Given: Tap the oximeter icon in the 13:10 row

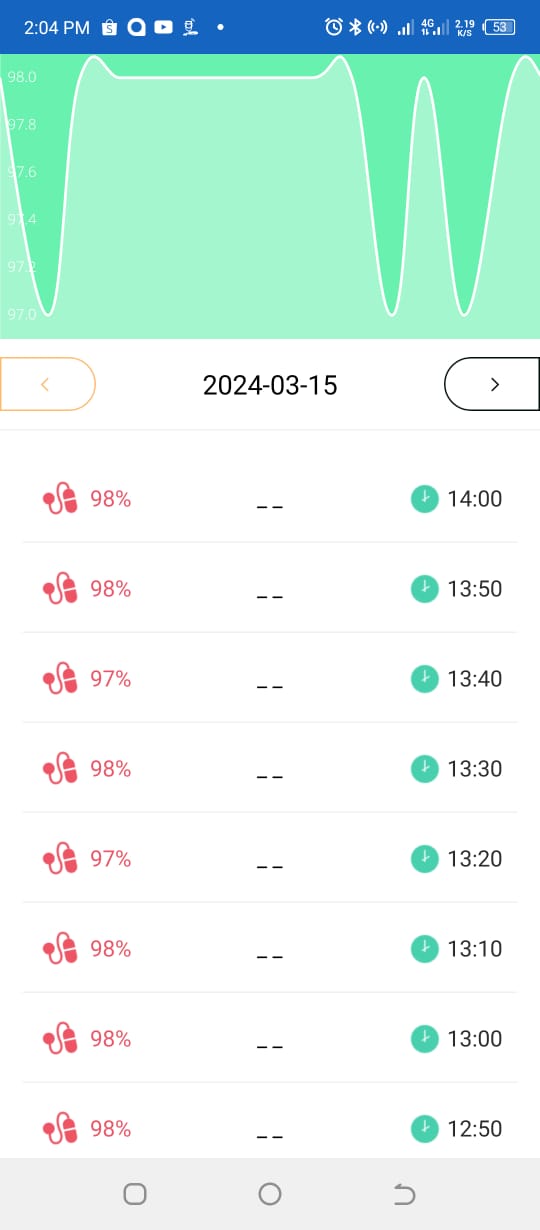Looking at the screenshot, I should tap(60, 949).
